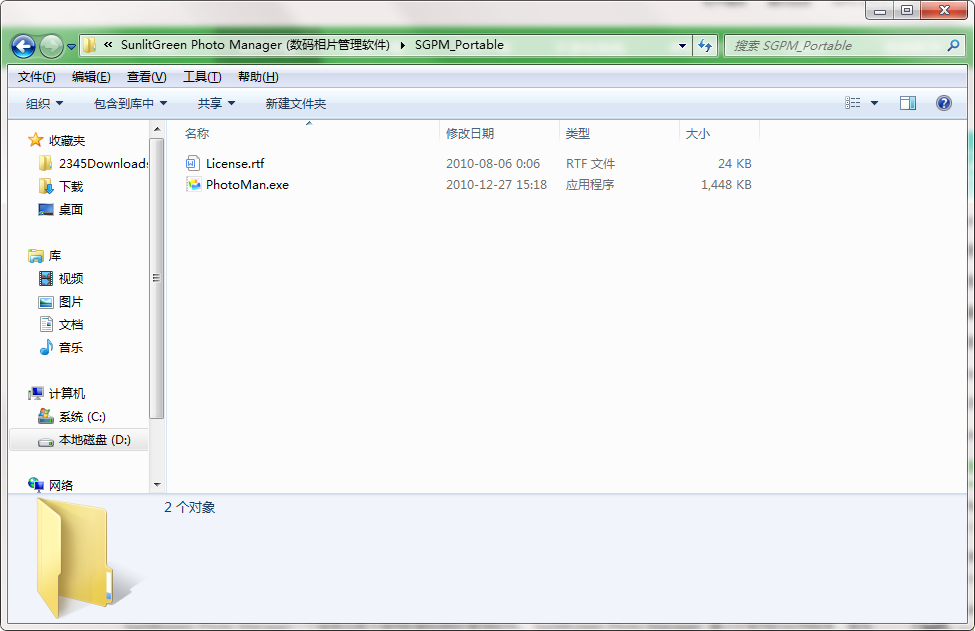The width and height of the screenshot is (975, 631).
Task: Click the 视频 film strip icon
Action: pyautogui.click(x=46, y=279)
